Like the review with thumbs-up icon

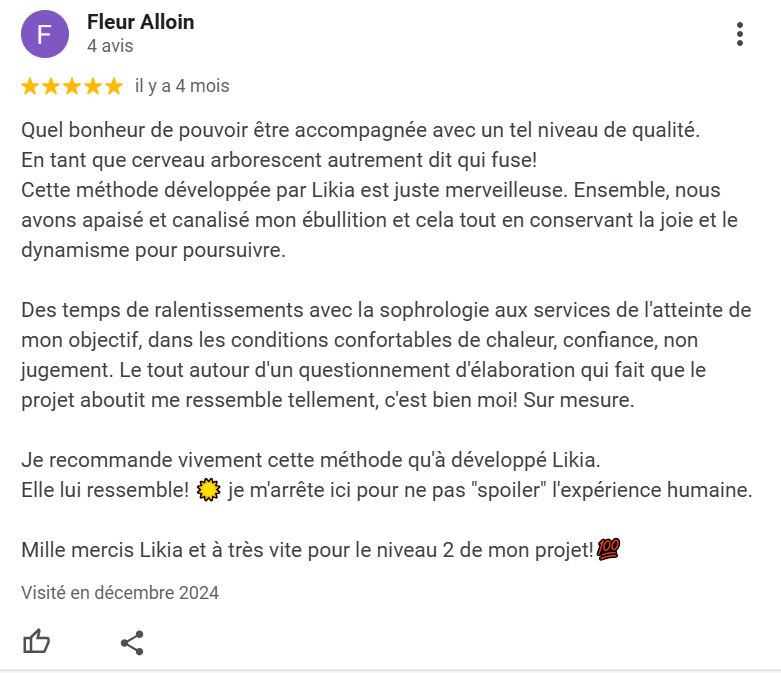click(36, 642)
